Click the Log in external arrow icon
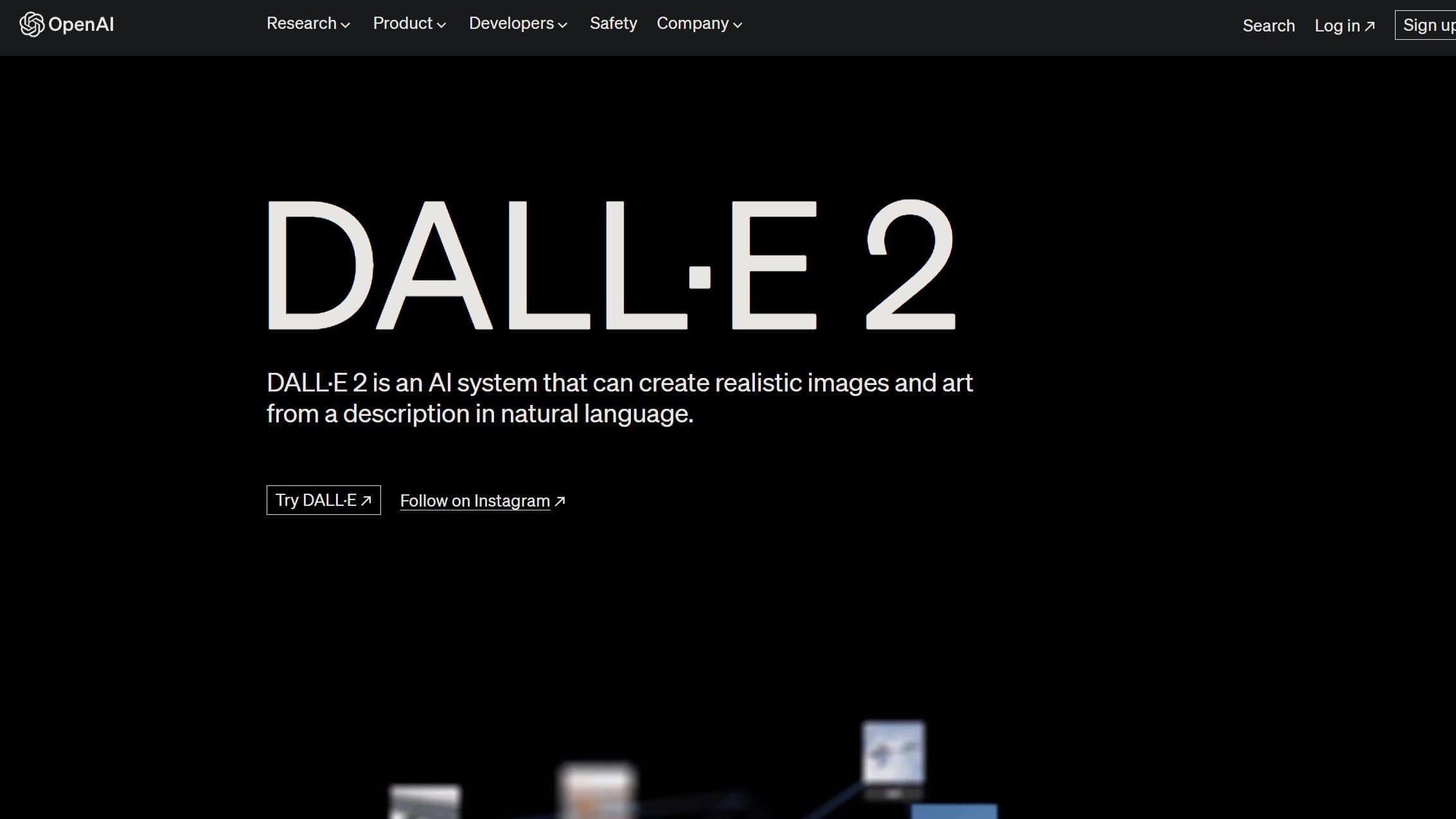1456x819 pixels. pos(1370,26)
